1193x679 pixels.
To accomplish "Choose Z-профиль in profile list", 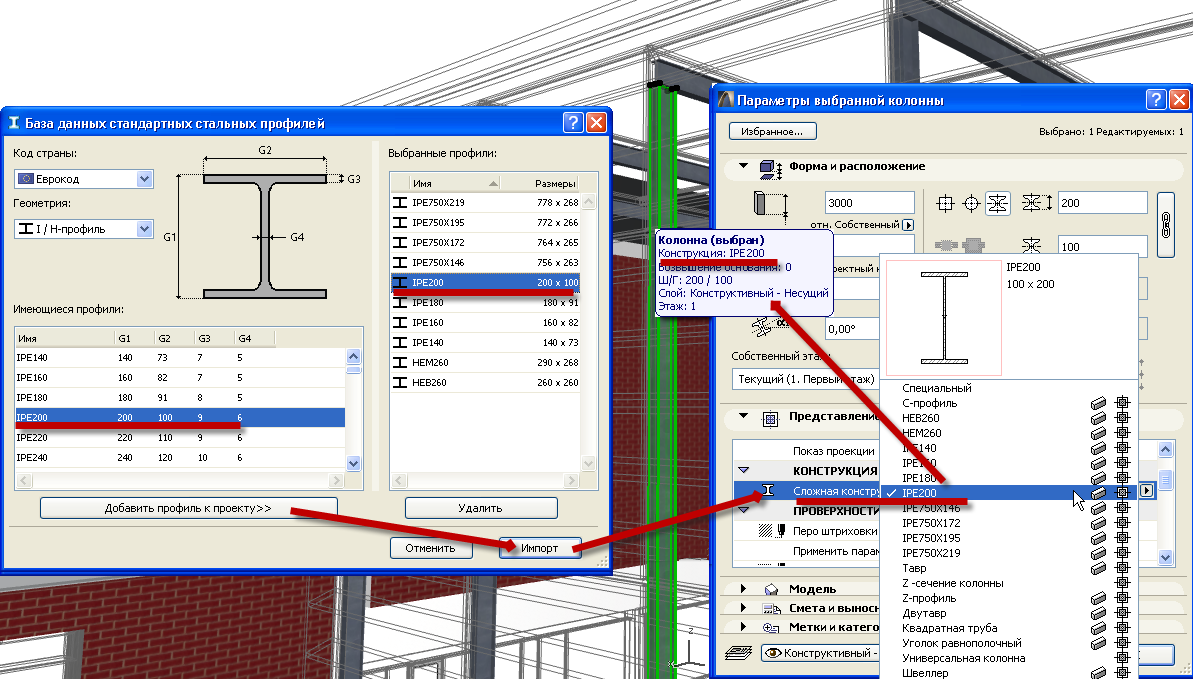I will (929, 598).
